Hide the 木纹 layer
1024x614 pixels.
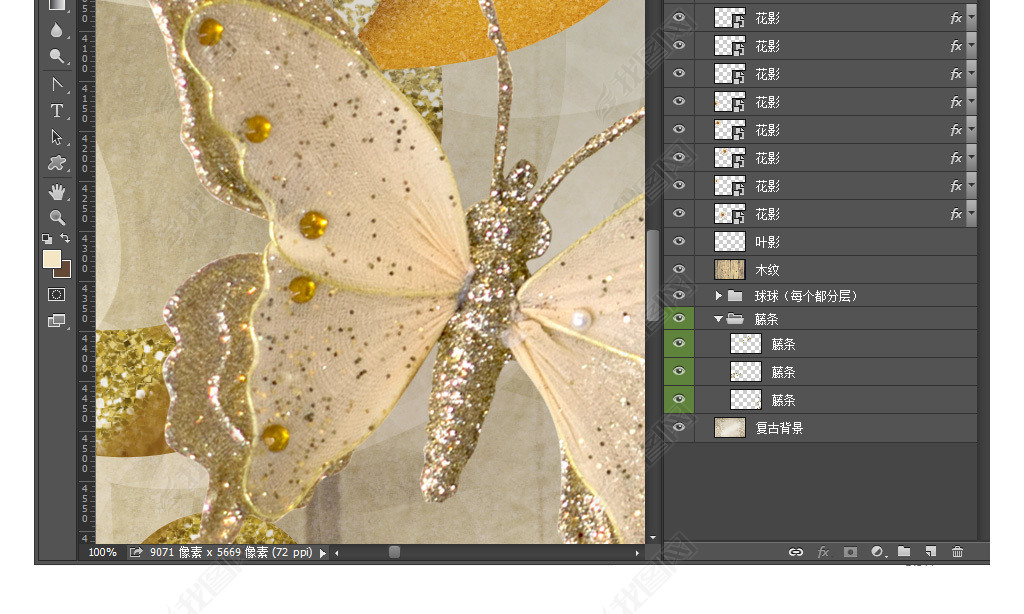tap(679, 270)
